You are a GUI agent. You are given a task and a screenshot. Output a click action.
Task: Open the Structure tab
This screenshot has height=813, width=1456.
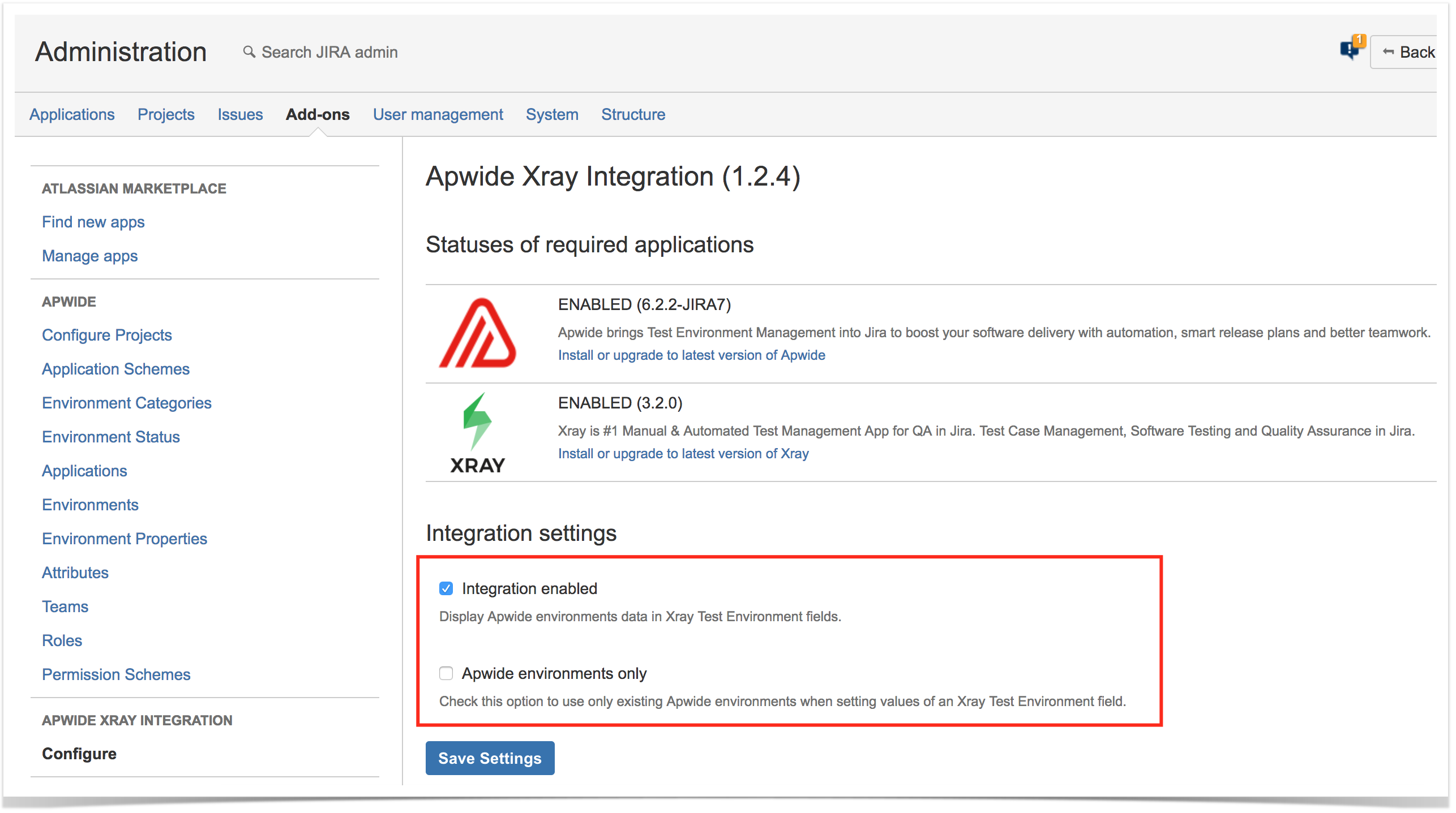click(633, 114)
